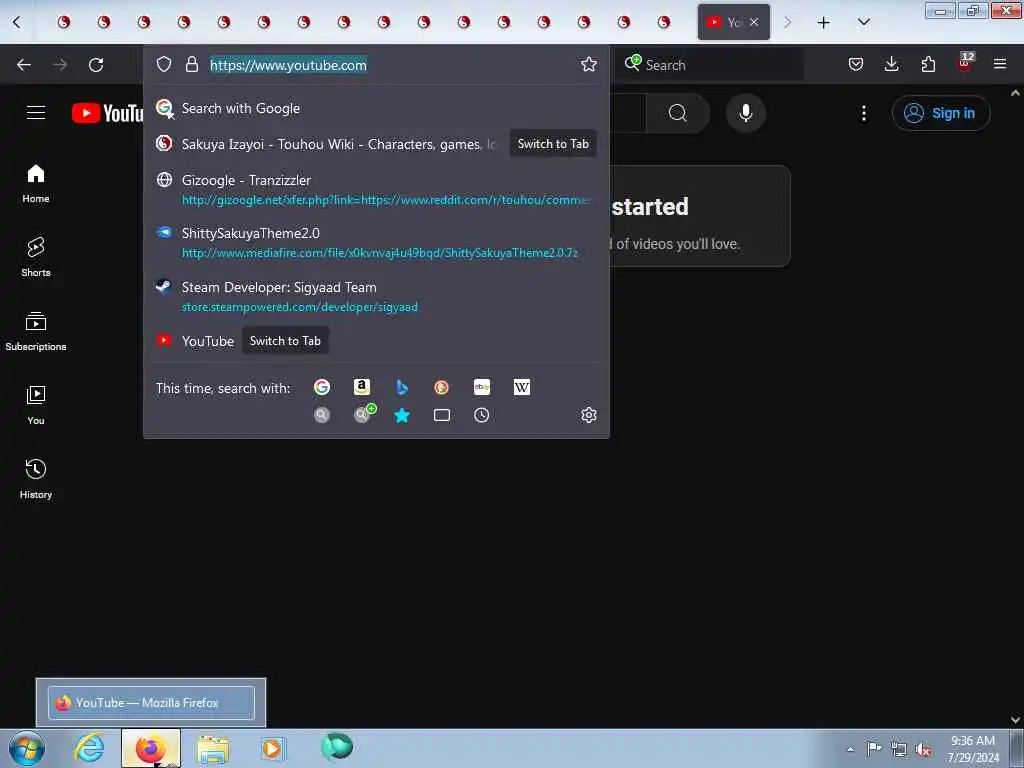Screen dimensions: 1024x768
Task: Open a new tab with the plus button
Action: (824, 22)
